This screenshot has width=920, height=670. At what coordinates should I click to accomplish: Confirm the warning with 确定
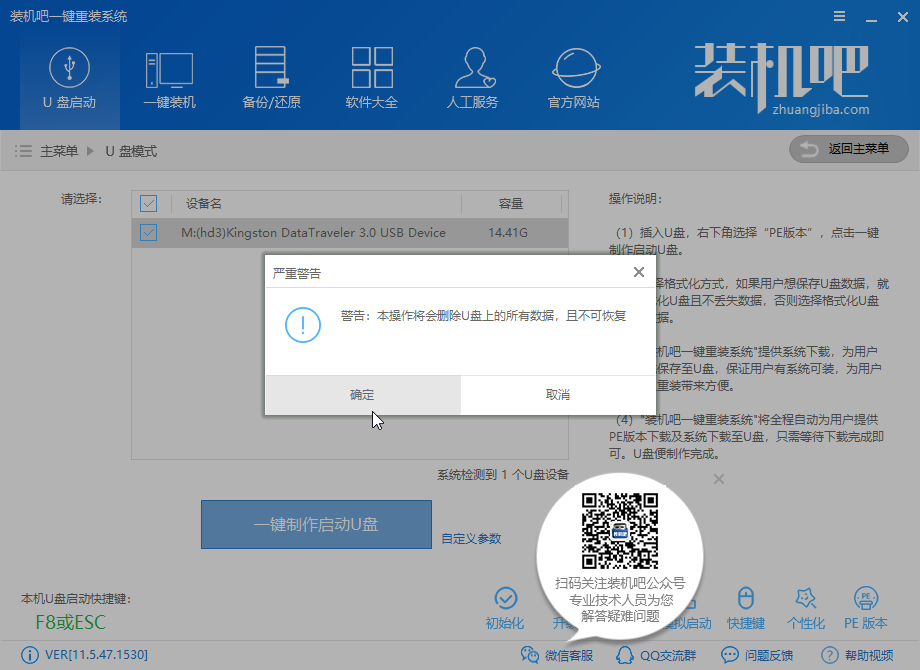[362, 395]
